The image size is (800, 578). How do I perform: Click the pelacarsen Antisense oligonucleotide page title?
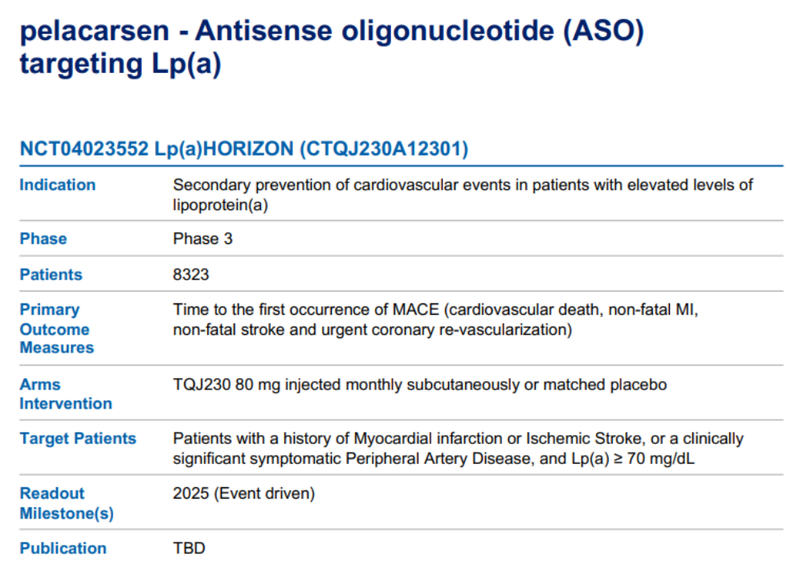330,47
